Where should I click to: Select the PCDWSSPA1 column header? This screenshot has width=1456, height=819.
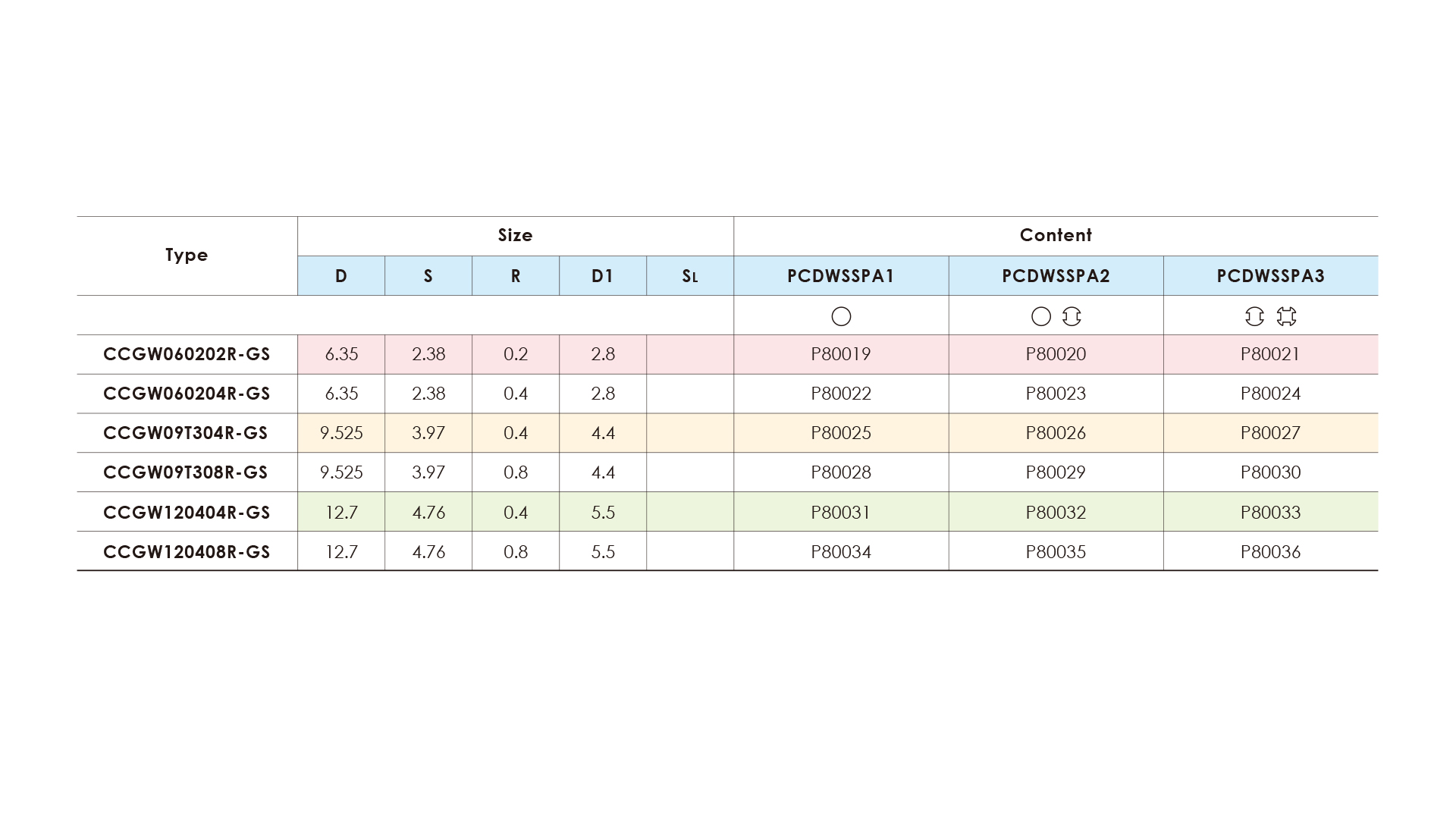pos(841,276)
